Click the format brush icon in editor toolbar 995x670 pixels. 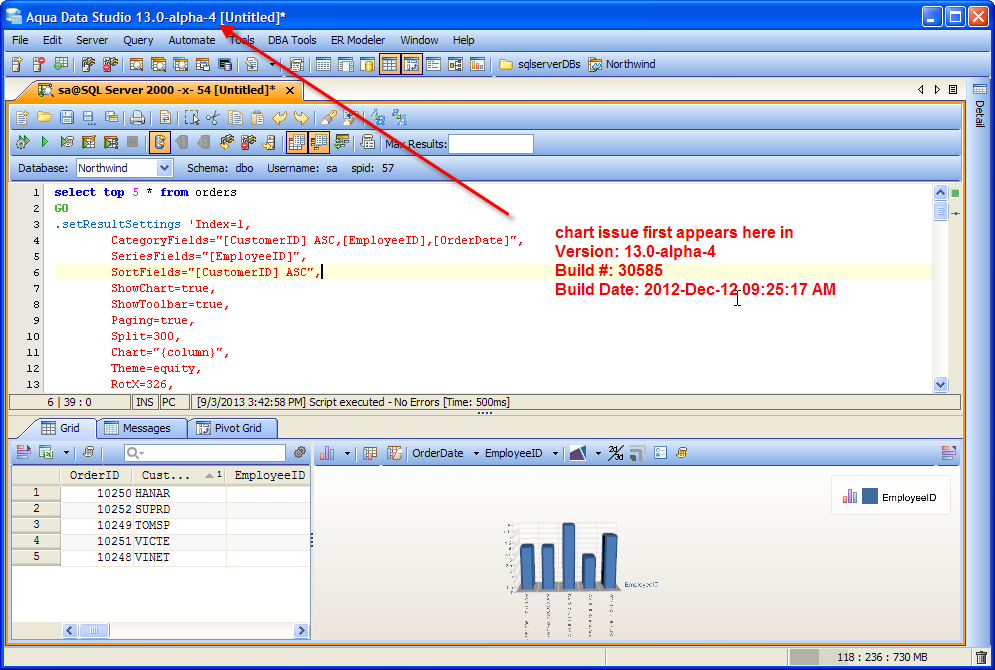329,117
